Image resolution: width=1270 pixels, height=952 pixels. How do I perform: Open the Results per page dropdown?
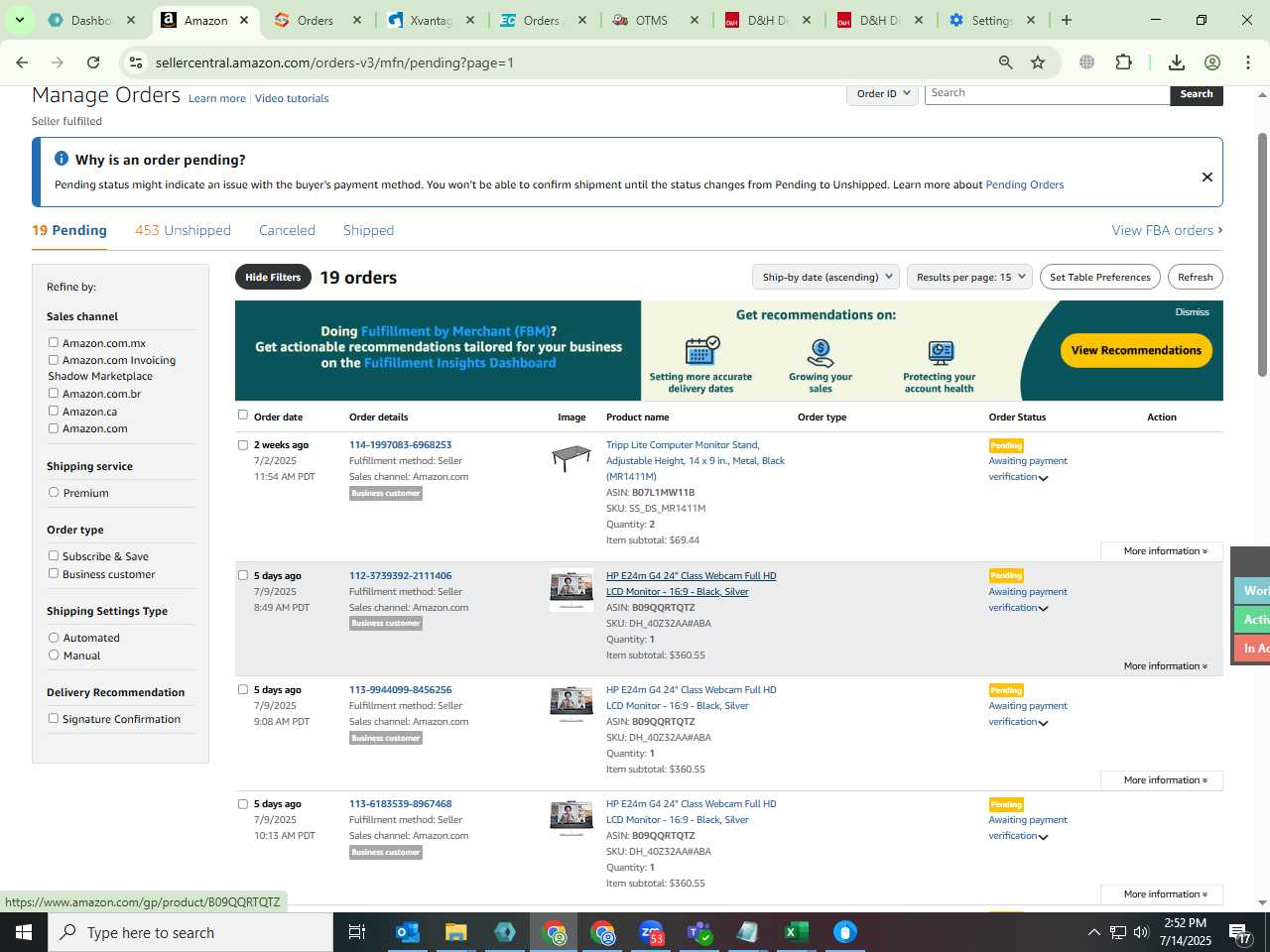coord(970,277)
